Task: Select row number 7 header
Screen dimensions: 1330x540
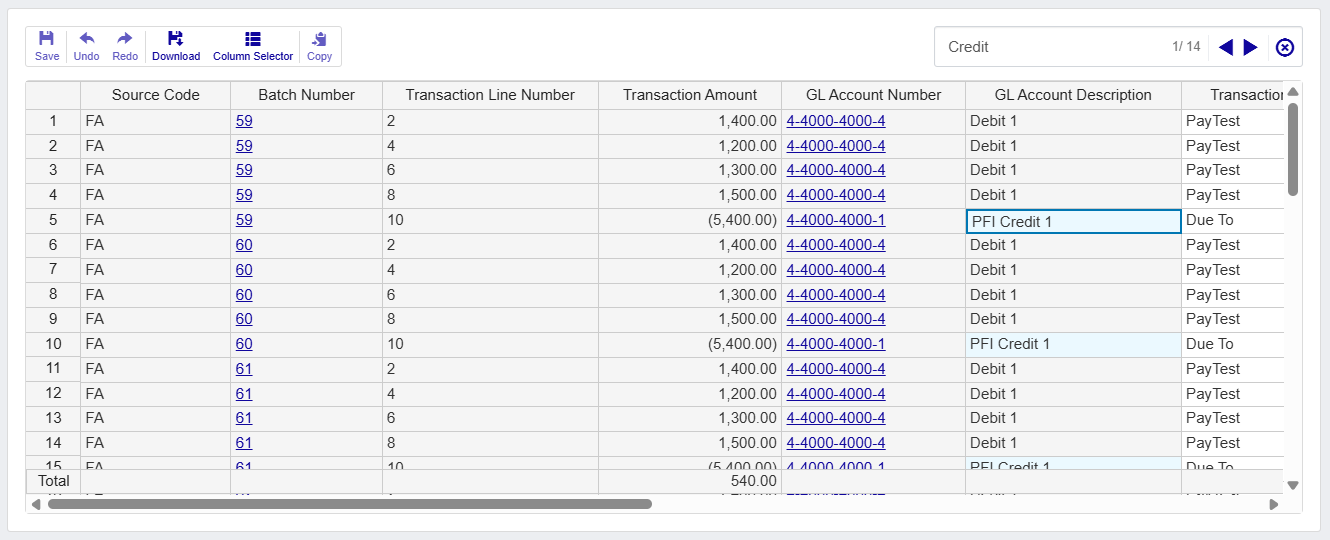Action: 53,270
